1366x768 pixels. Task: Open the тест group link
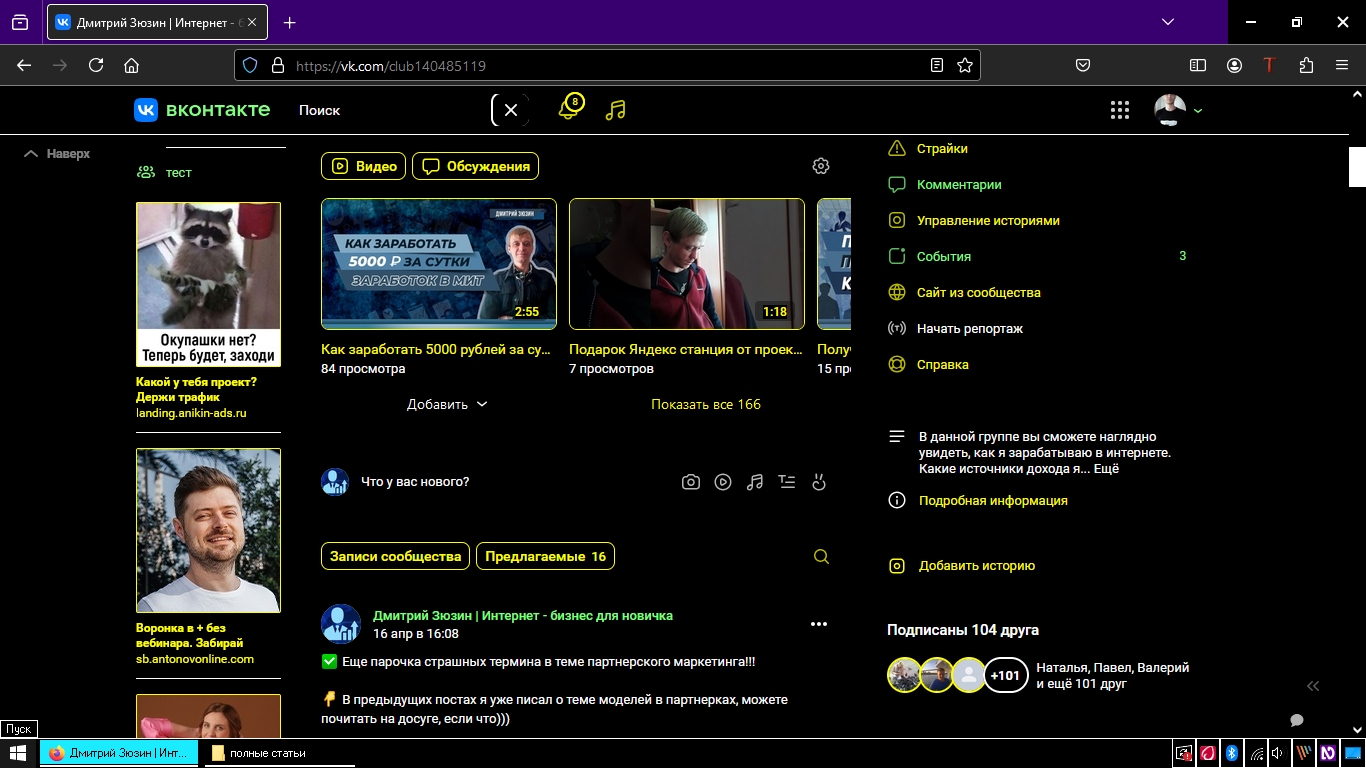click(x=178, y=172)
